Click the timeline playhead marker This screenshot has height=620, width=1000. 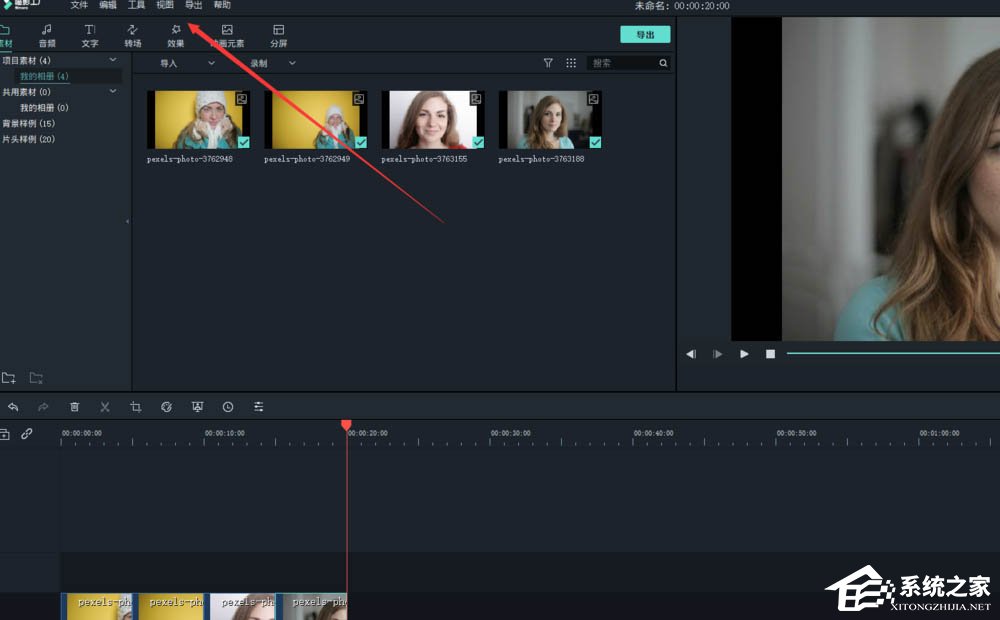pos(346,425)
